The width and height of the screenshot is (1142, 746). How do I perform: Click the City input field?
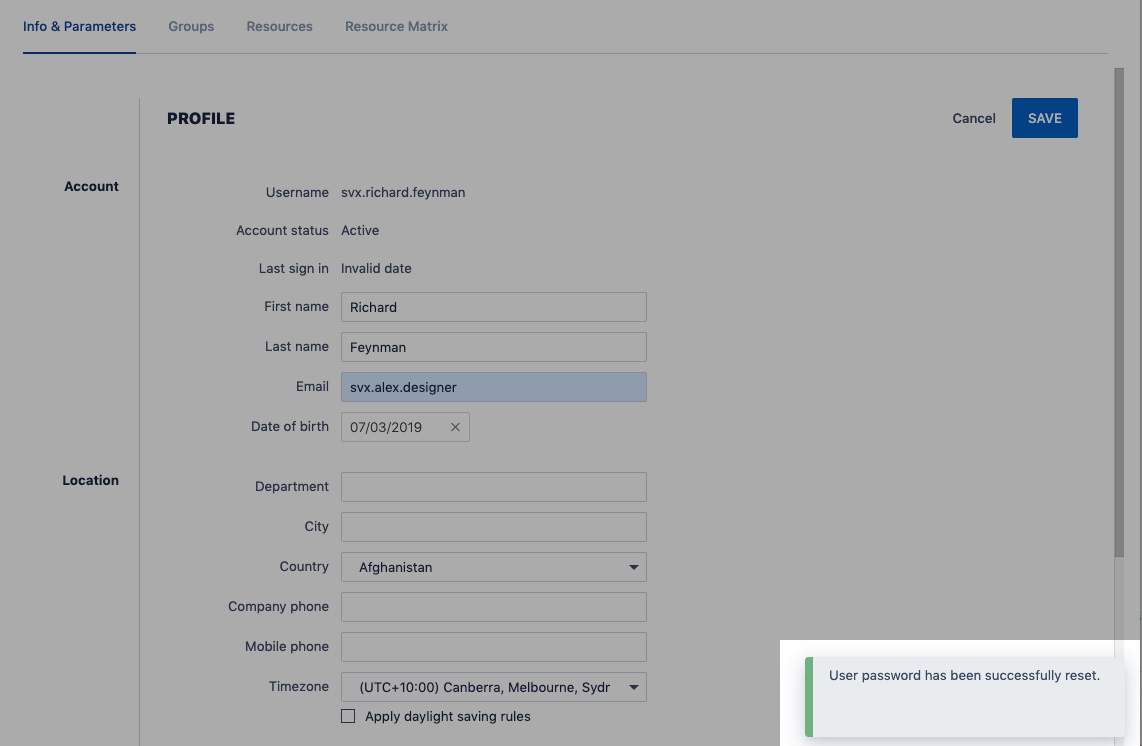[x=494, y=527]
